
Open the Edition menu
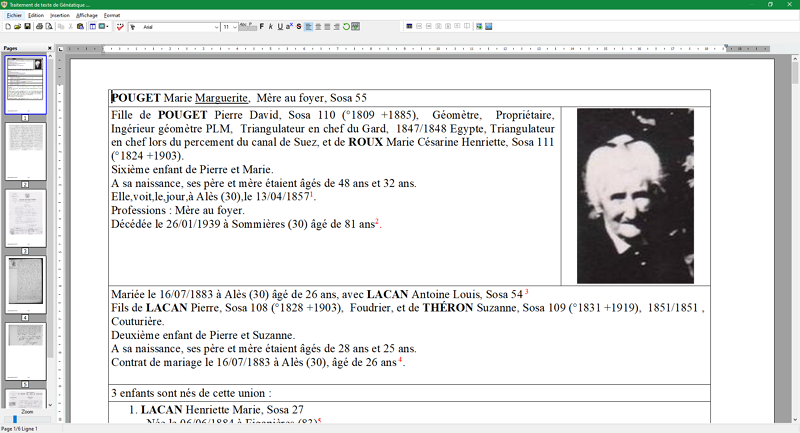pos(36,15)
